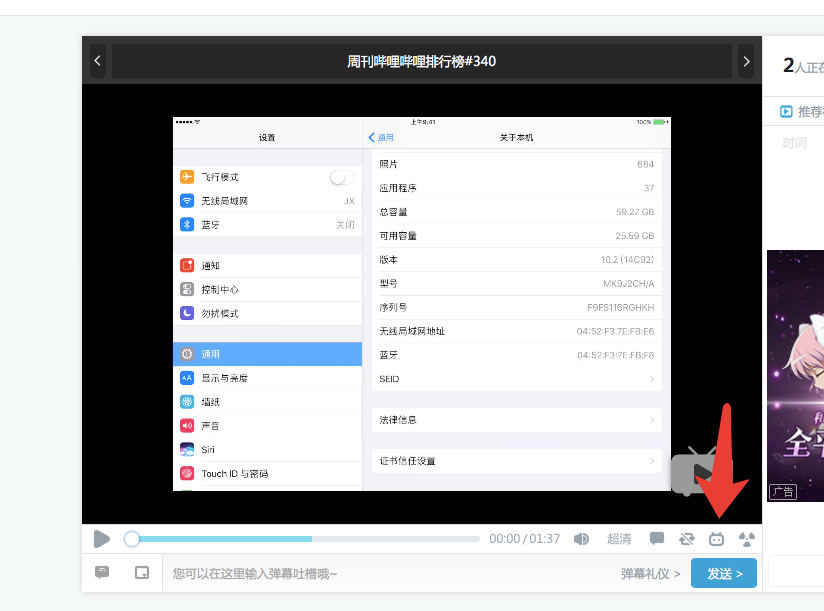Seek within the buffered progress bar
The height and width of the screenshot is (611, 824).
pyautogui.click(x=226, y=539)
